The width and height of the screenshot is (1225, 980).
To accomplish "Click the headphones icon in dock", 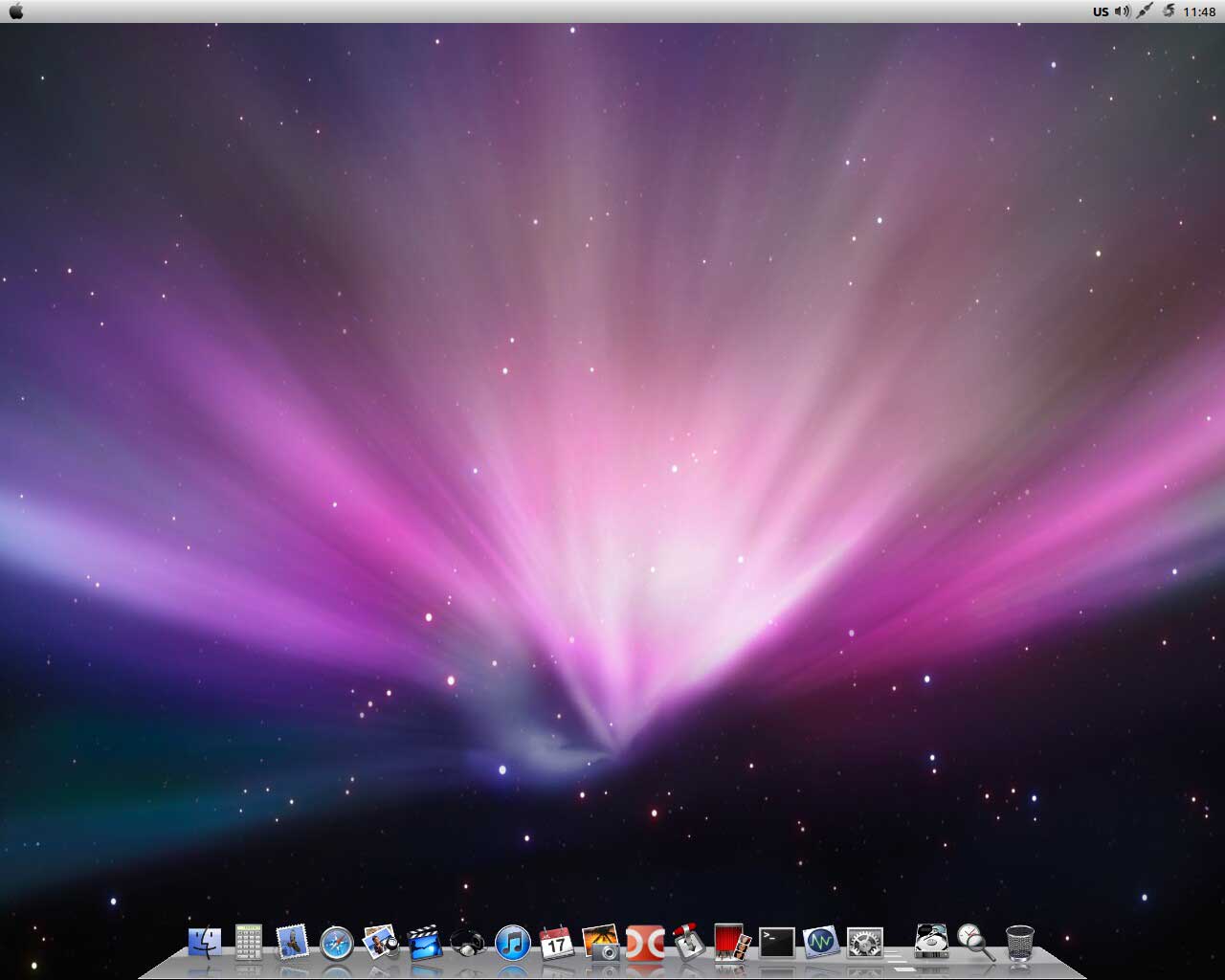I will coord(468,944).
